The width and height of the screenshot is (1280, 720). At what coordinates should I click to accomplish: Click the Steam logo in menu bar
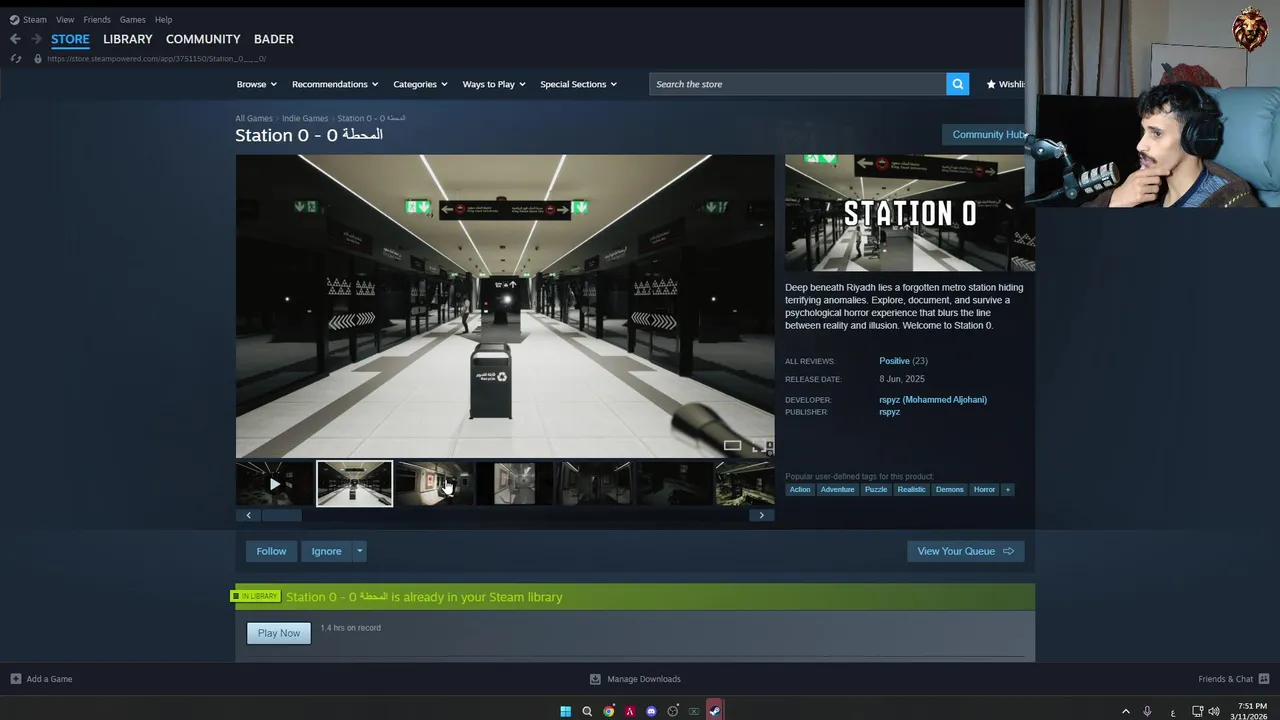14,19
